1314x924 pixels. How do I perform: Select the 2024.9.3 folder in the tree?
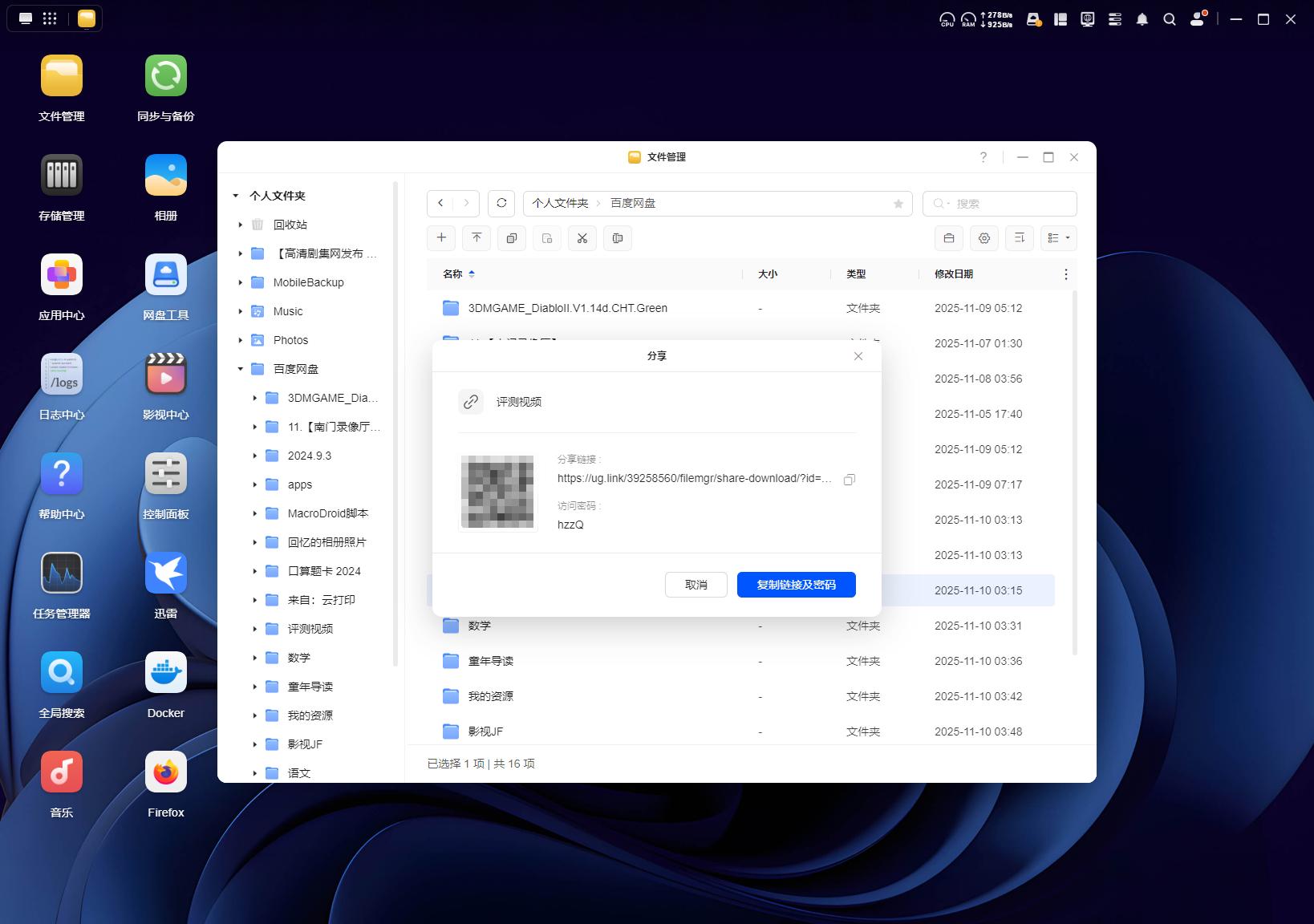pos(310,456)
